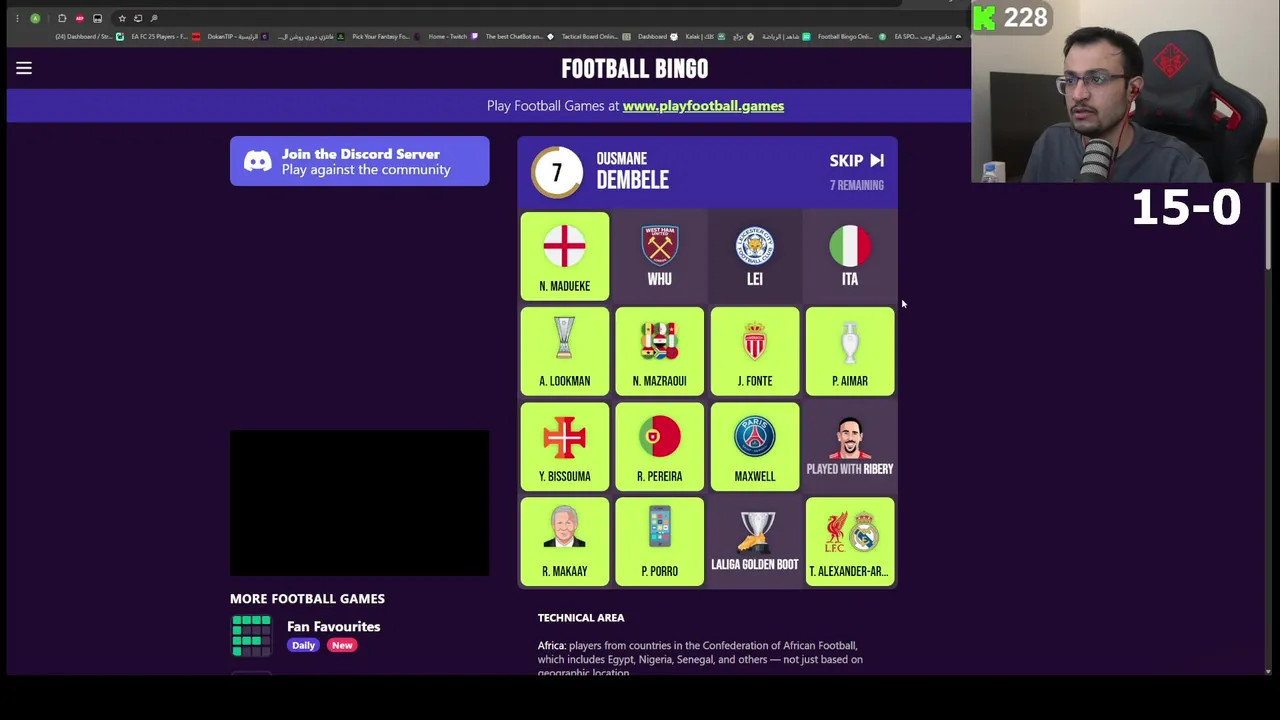
Task: Select the N. Madueke England flag tile
Action: coord(564,256)
